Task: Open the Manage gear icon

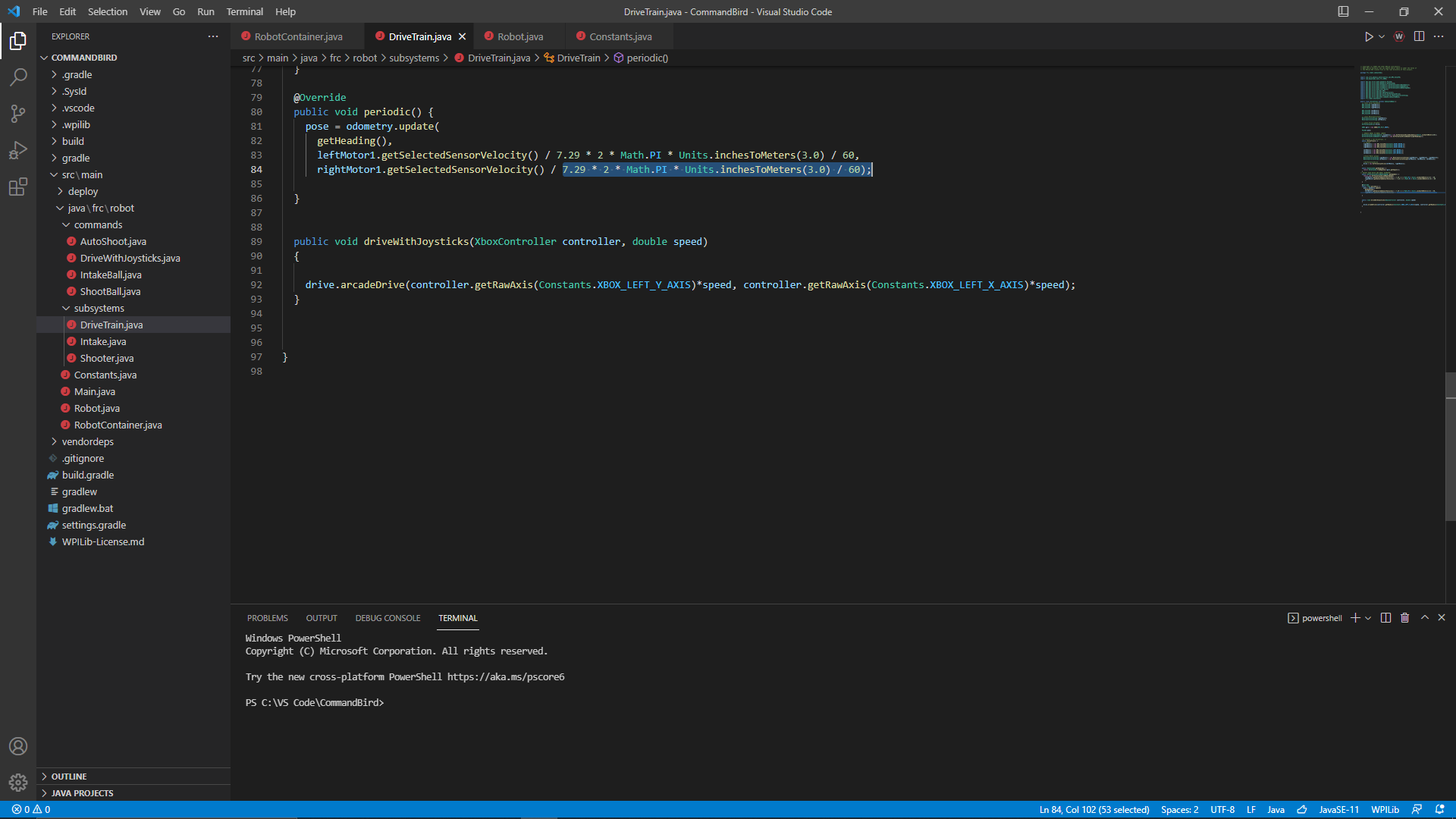Action: click(18, 783)
